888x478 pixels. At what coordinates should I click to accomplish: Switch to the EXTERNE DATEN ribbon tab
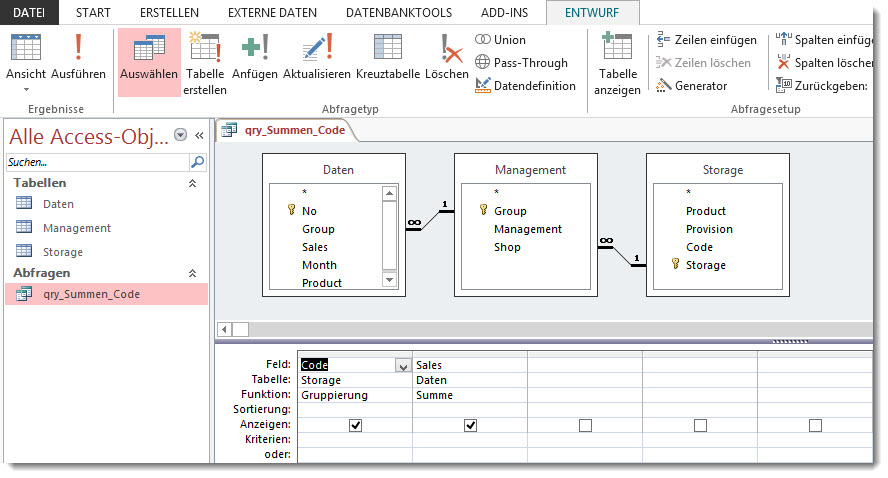click(x=272, y=13)
